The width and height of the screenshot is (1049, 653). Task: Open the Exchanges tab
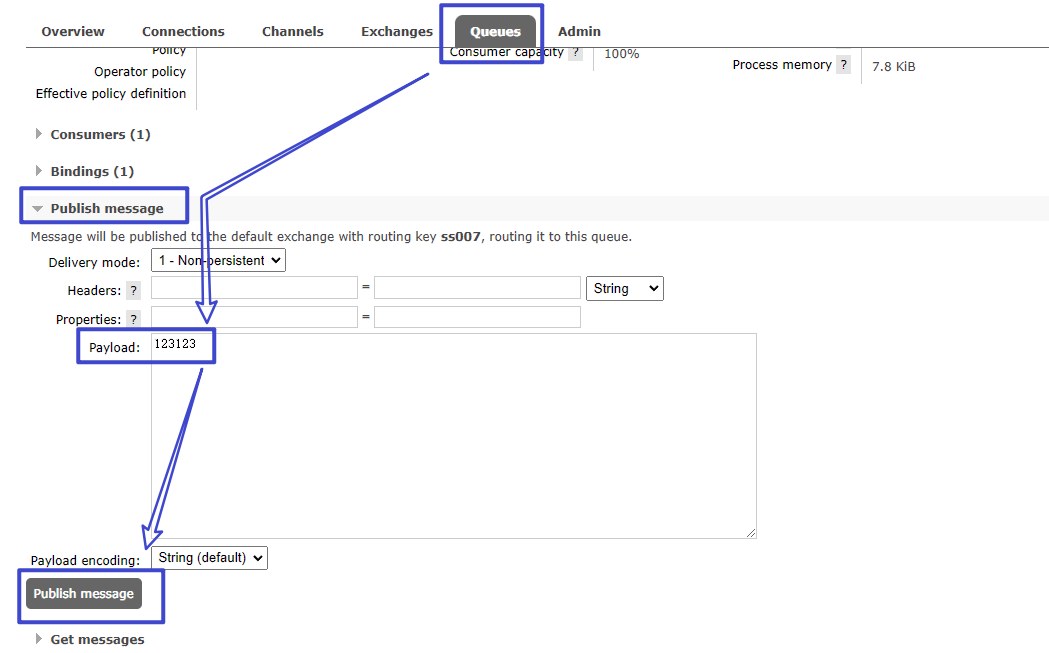click(x=397, y=31)
